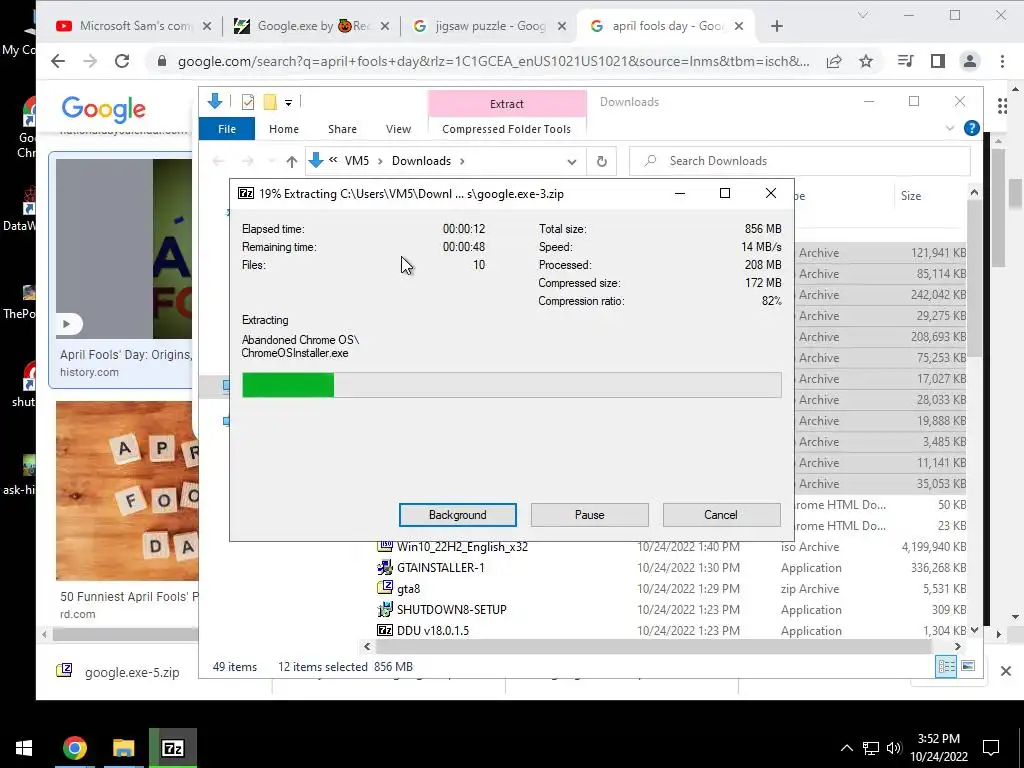
Task: Click the Explorer Up arrow button
Action: tap(291, 161)
